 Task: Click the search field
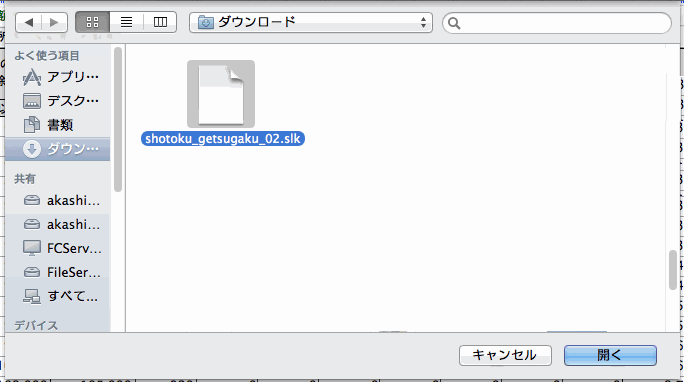(x=557, y=23)
